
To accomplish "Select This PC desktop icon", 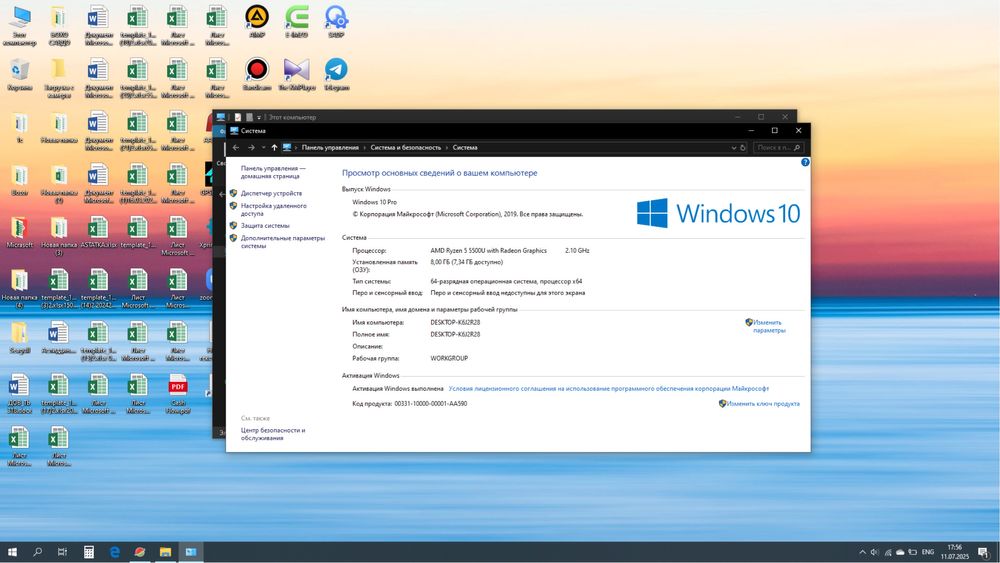I will click(x=20, y=26).
